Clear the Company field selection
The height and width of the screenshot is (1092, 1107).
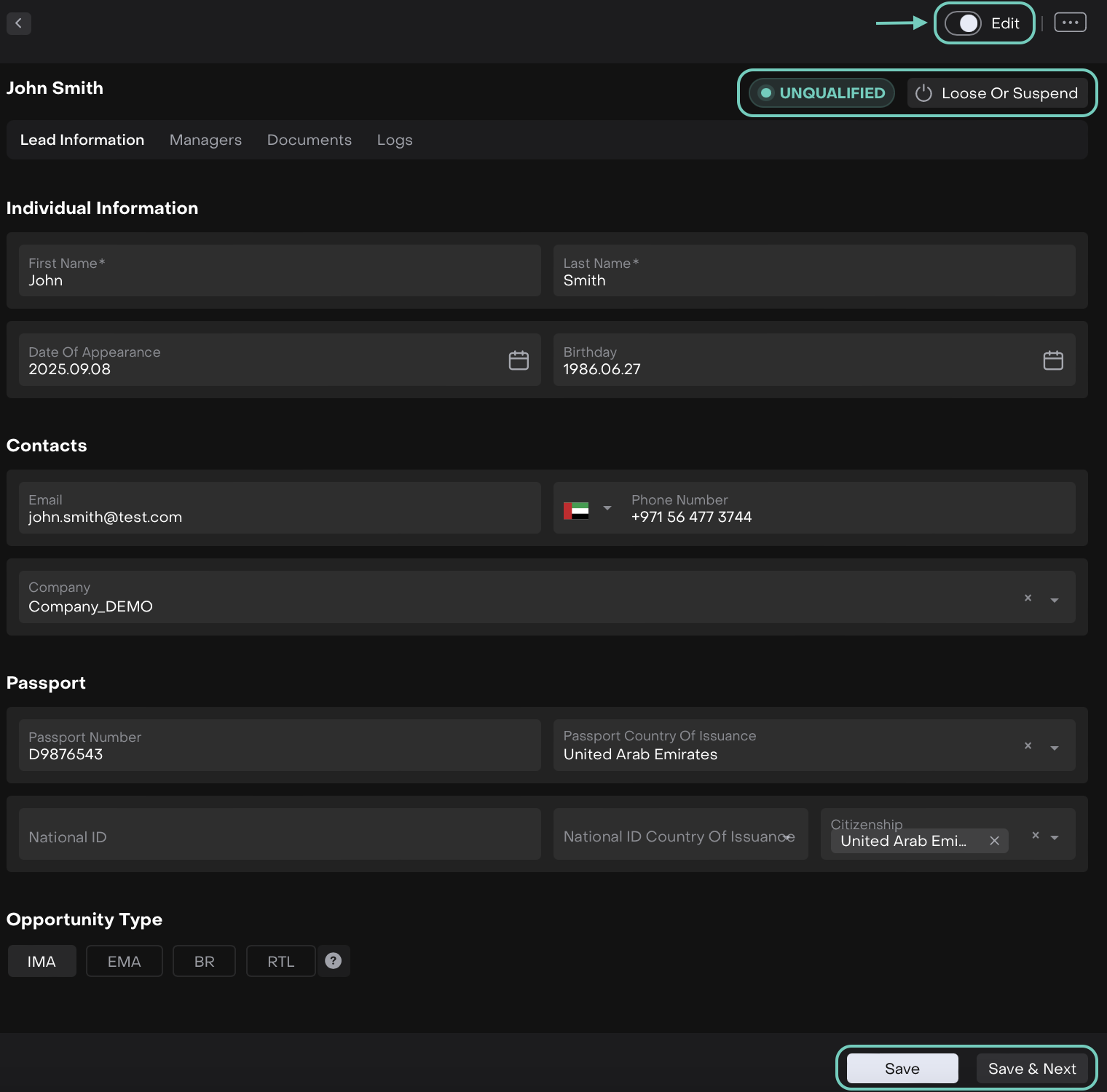pyautogui.click(x=1028, y=598)
